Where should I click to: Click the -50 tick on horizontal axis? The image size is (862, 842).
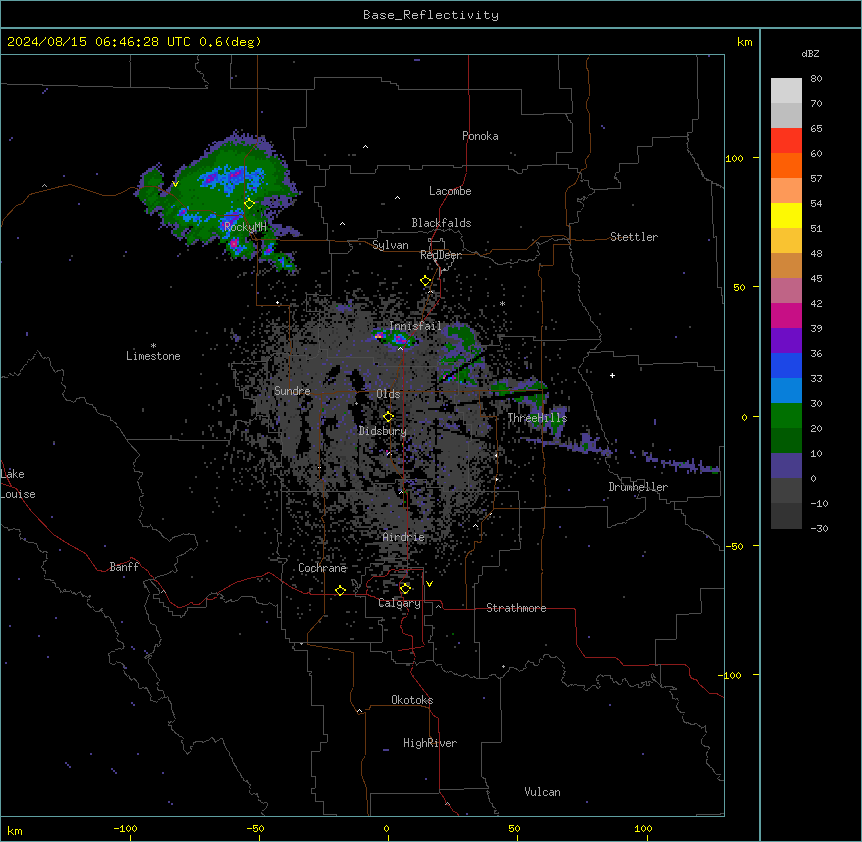click(x=255, y=828)
